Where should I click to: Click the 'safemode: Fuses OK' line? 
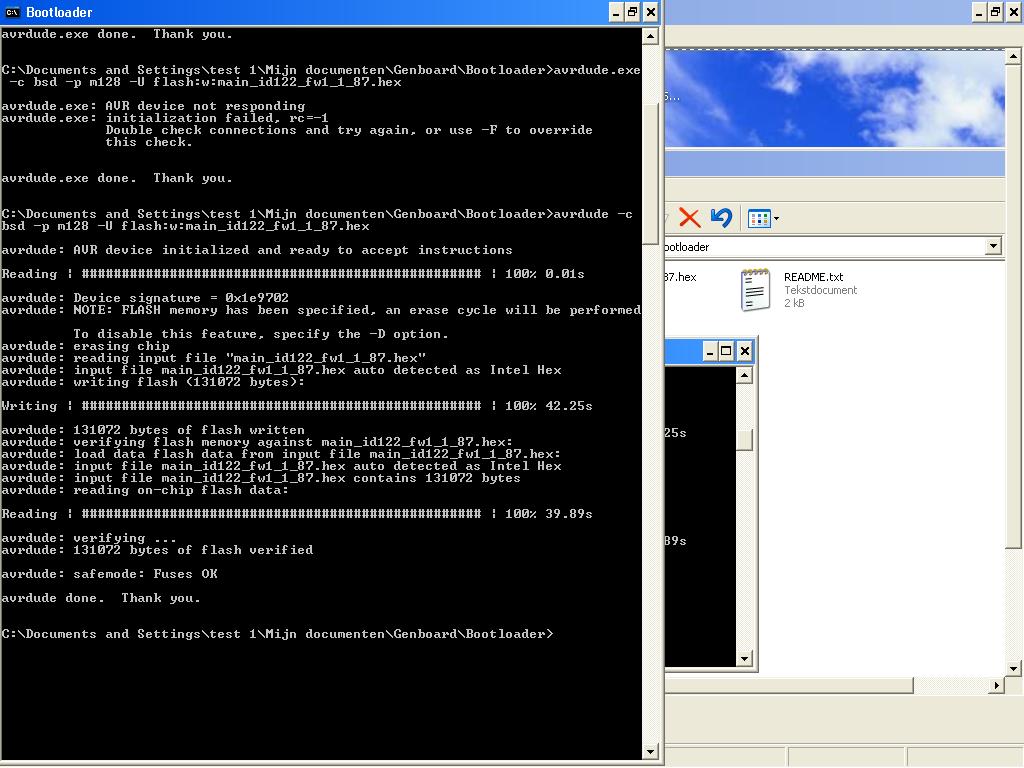coord(109,574)
